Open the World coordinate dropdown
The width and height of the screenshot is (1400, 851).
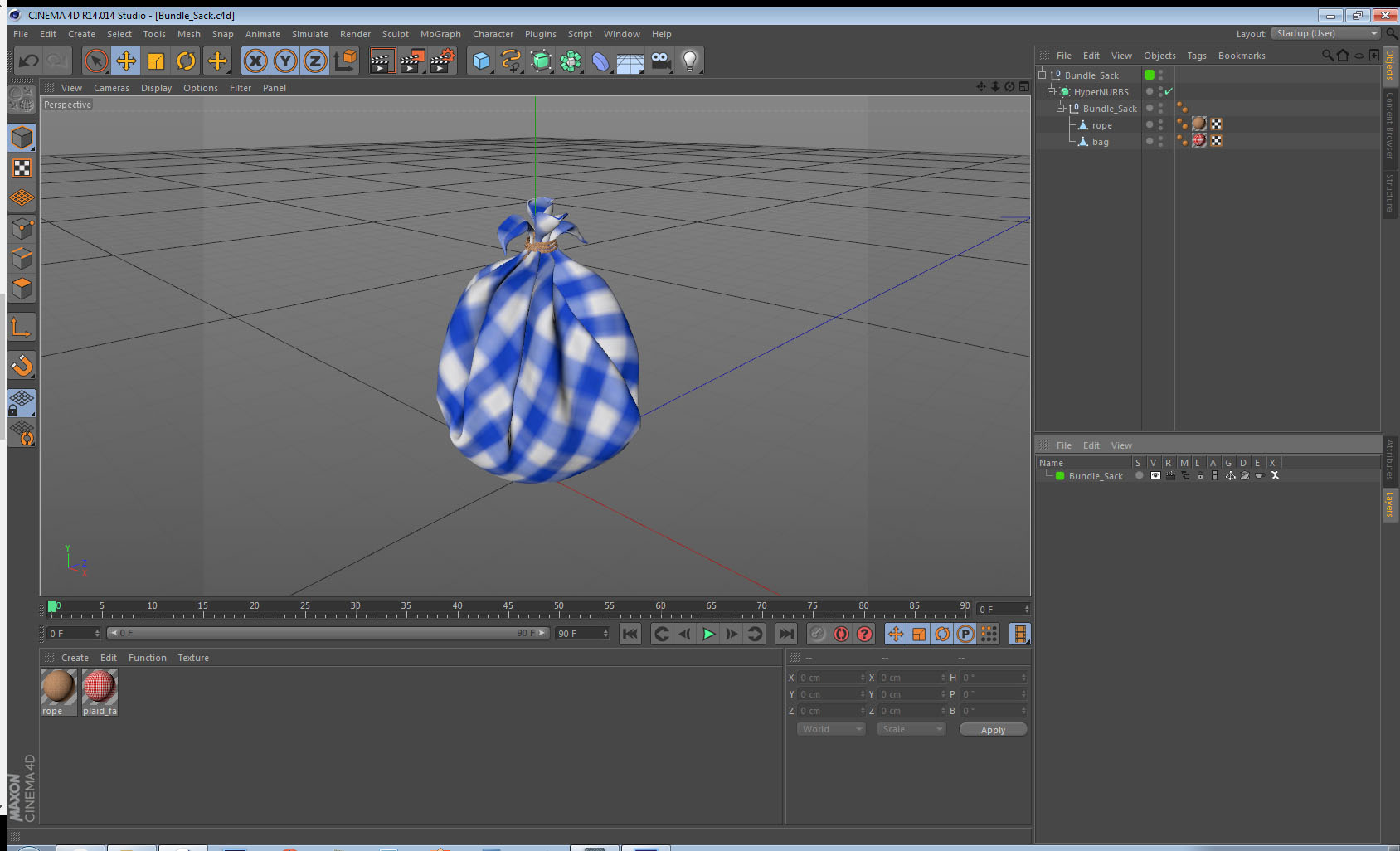tap(831, 729)
